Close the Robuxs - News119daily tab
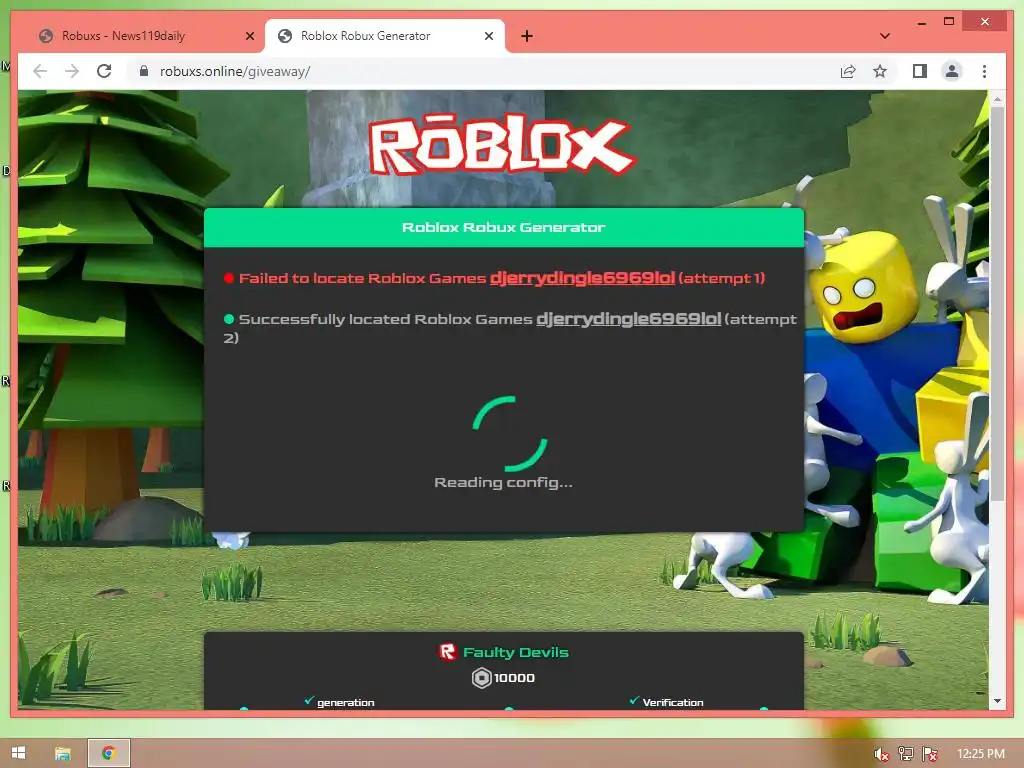 (x=249, y=36)
